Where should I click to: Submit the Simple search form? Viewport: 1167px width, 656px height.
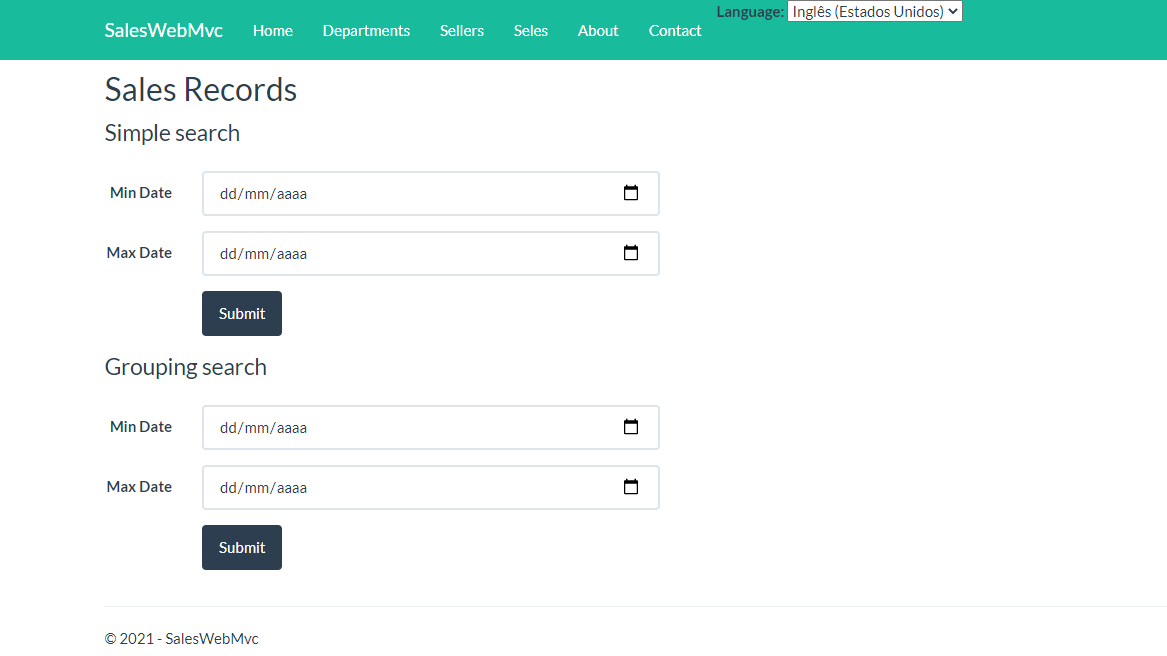[x=241, y=313]
